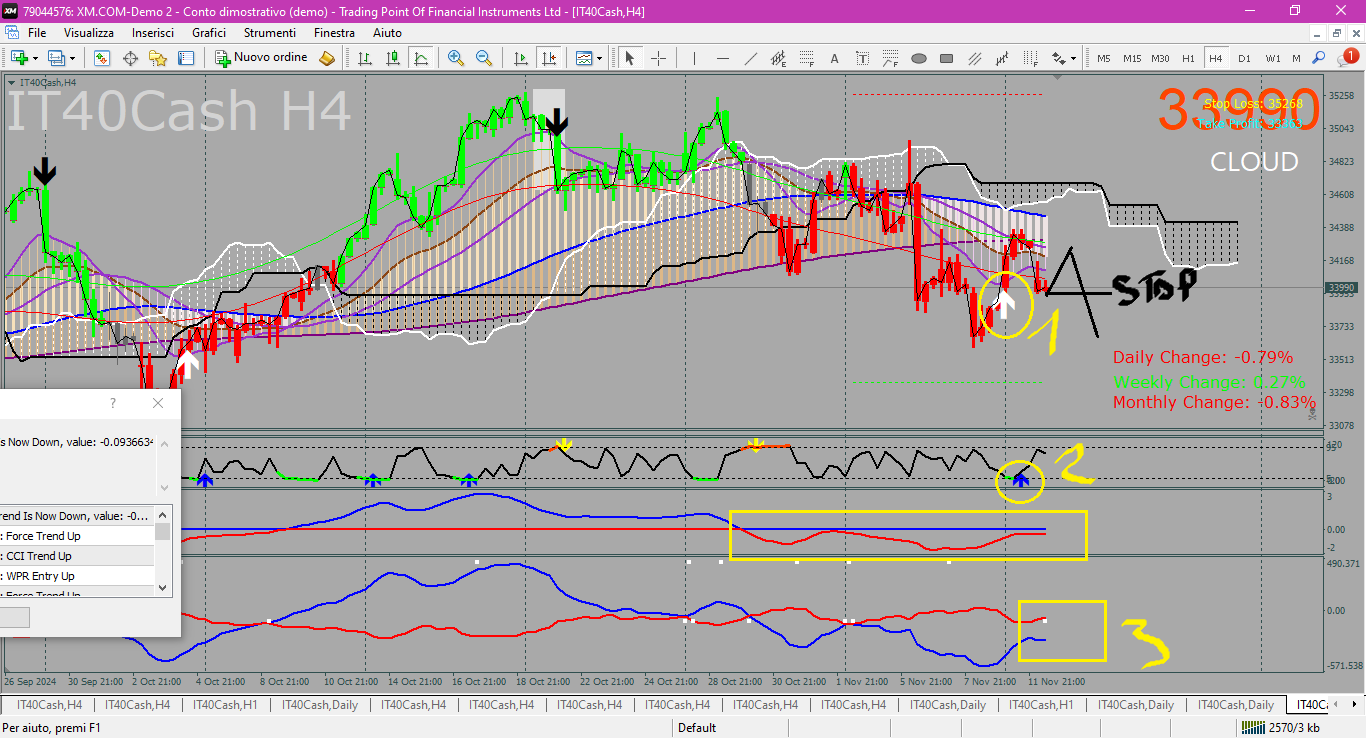Screen dimensions: 1366x738
Task: Close the small alert dialog
Action: coord(158,403)
